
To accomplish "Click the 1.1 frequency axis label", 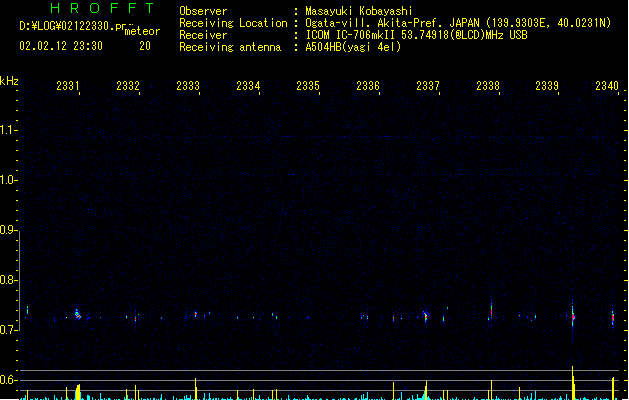I will (x=8, y=130).
